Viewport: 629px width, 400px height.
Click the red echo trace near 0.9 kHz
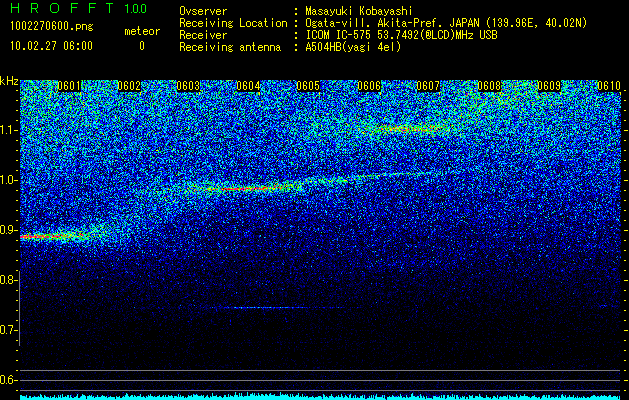click(52, 237)
